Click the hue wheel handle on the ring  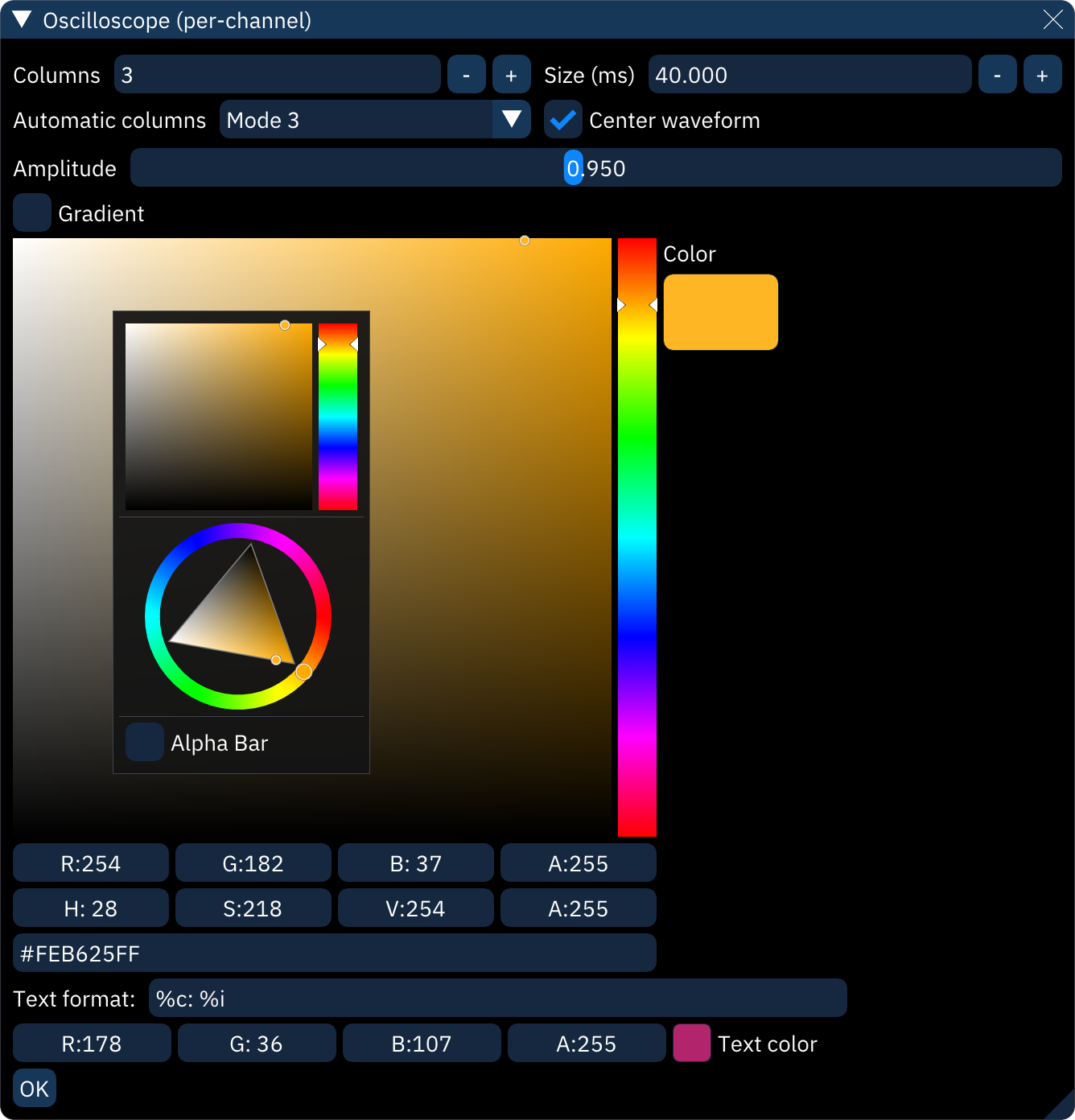tap(303, 672)
